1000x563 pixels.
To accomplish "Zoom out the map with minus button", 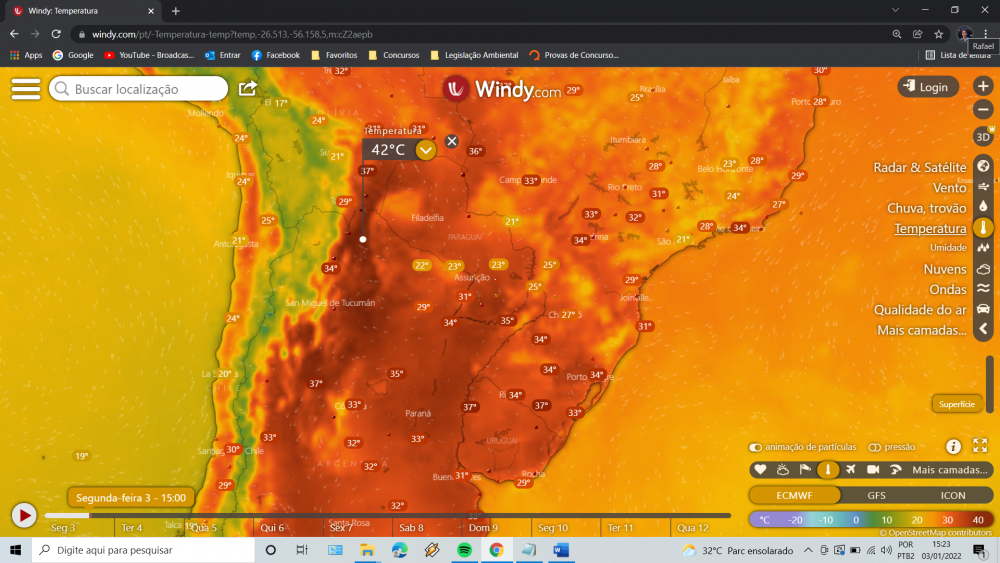I will 983,110.
